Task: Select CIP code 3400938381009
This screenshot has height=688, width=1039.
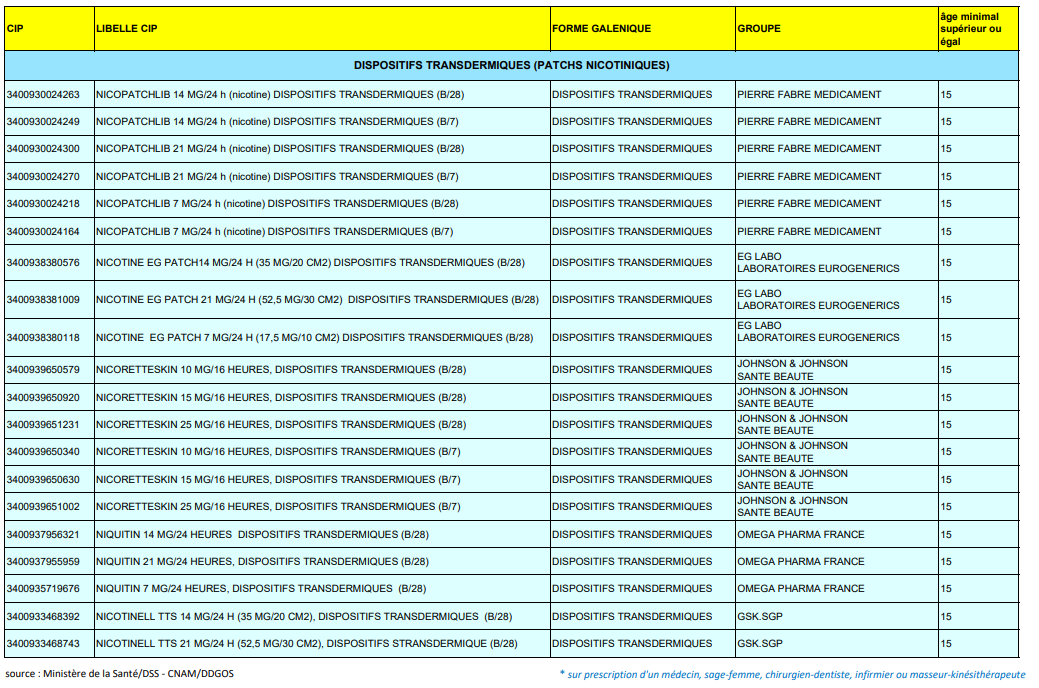Action: tap(43, 300)
